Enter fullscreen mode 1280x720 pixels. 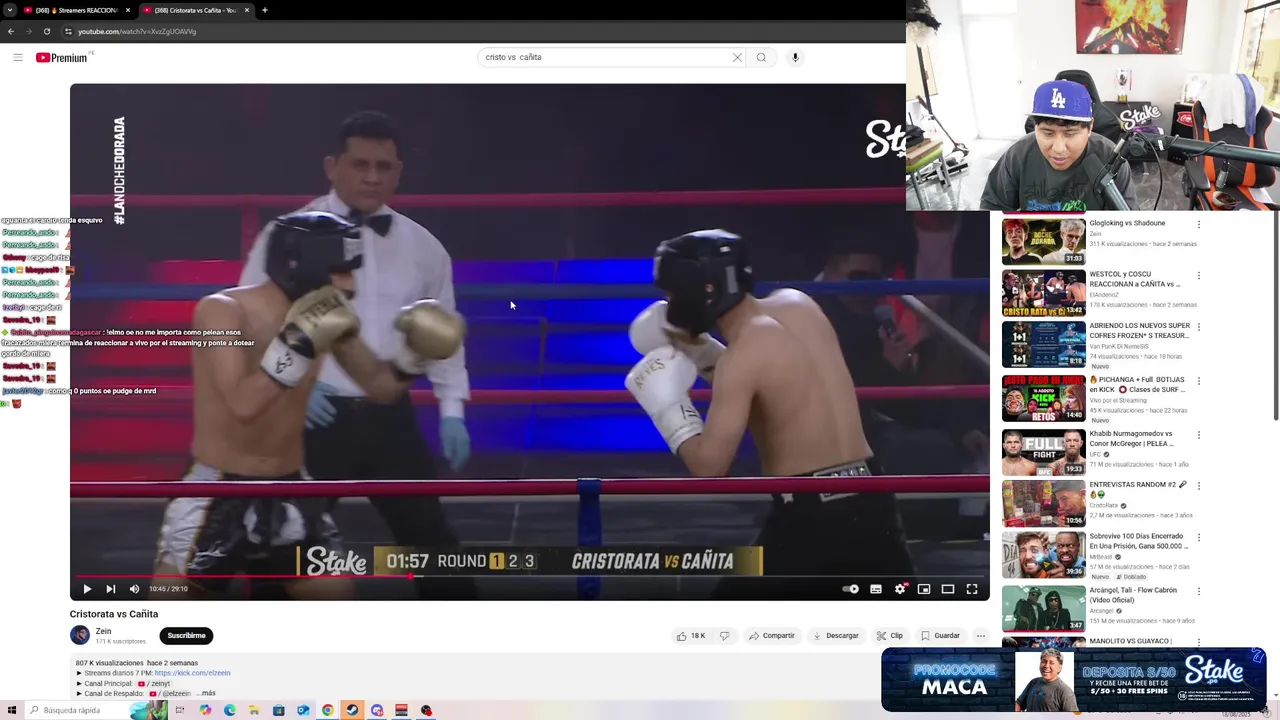point(972,589)
